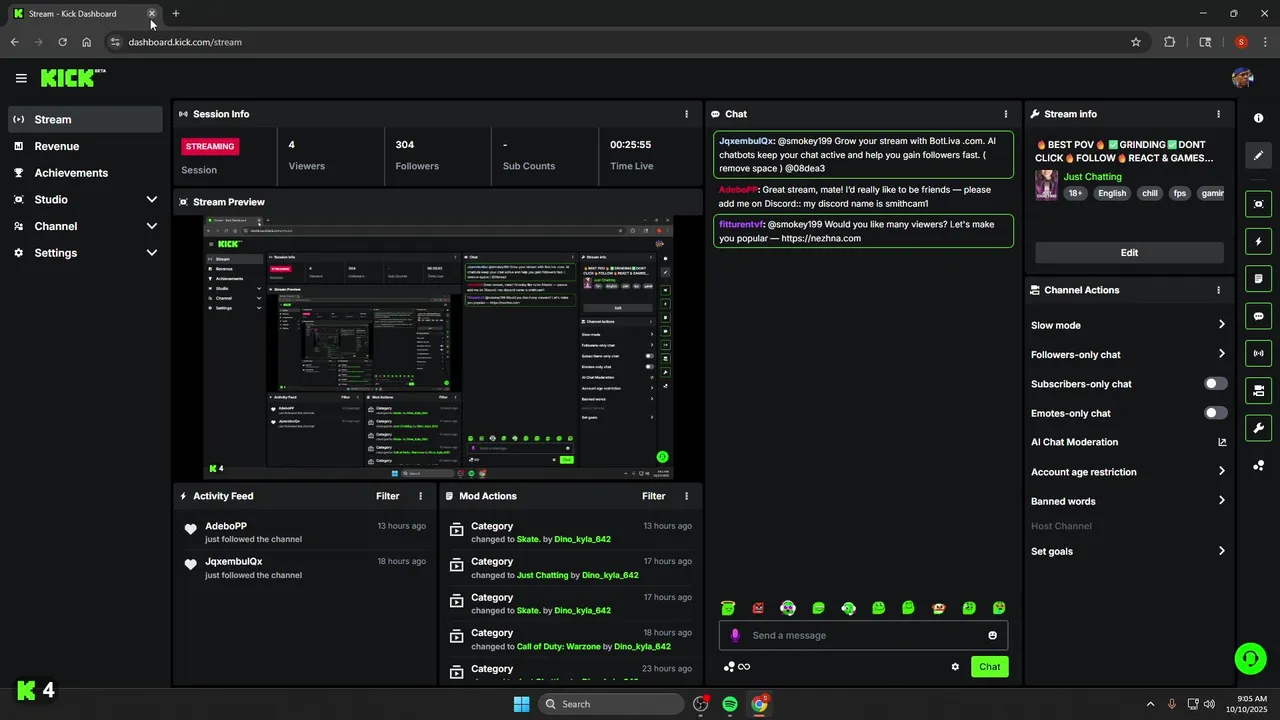Go to Revenue in the sidebar
Screen dimensions: 1280x720
pyautogui.click(x=85, y=146)
